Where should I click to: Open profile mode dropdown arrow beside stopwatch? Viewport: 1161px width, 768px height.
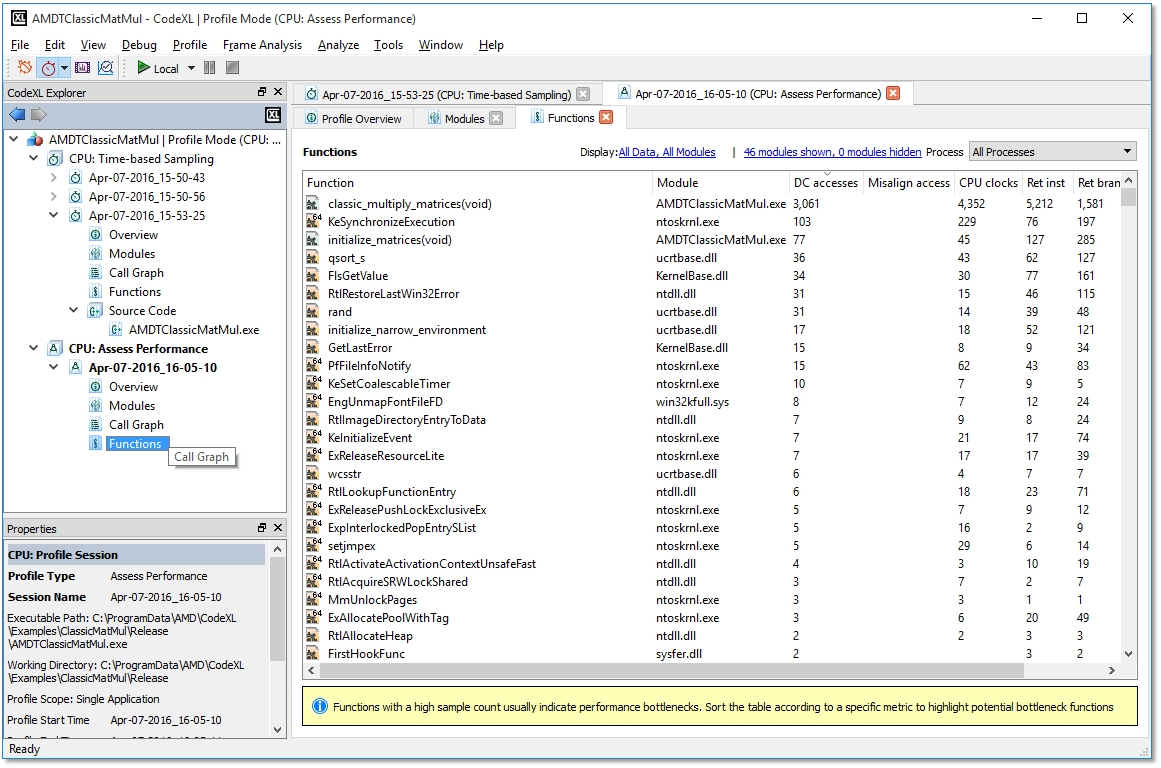(x=64, y=68)
